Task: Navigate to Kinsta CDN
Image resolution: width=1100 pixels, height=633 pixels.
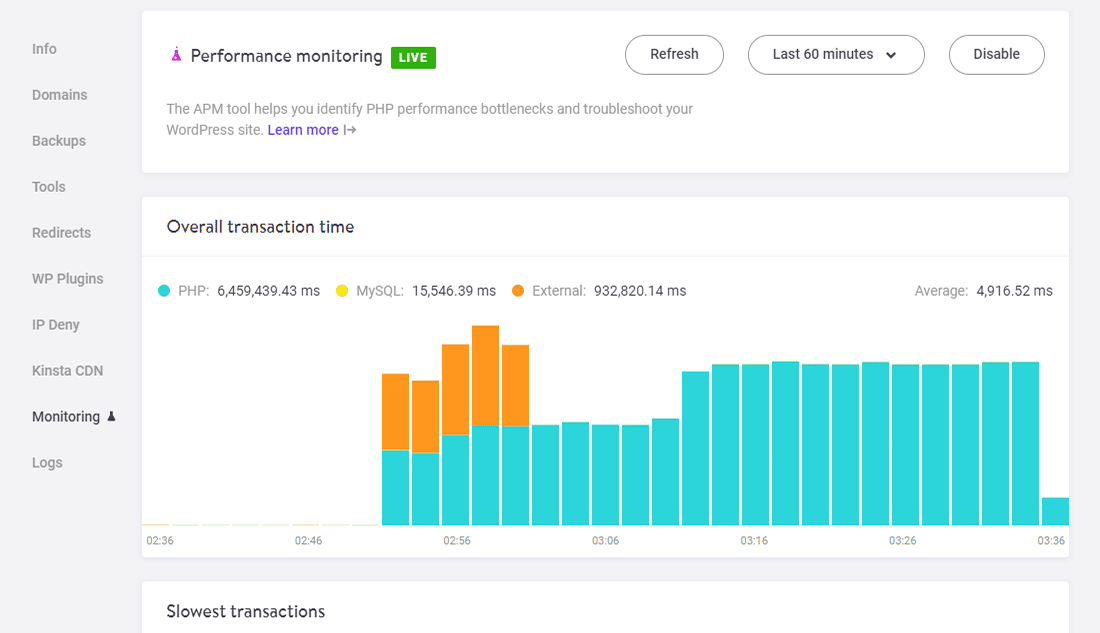Action: pos(67,370)
